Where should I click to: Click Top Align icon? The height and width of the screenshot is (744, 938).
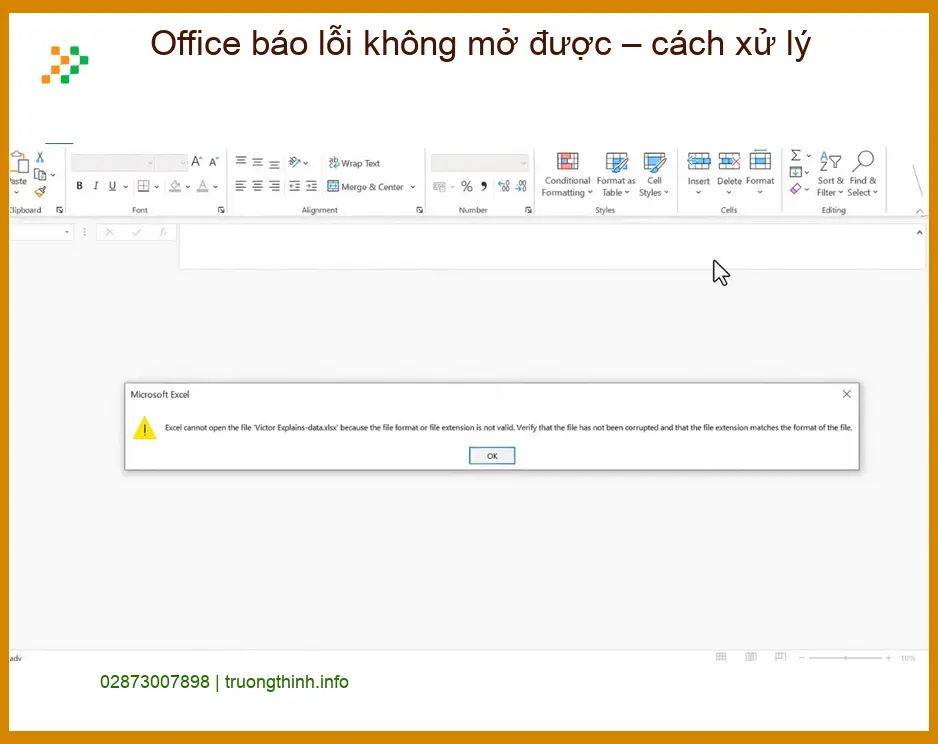point(241,161)
